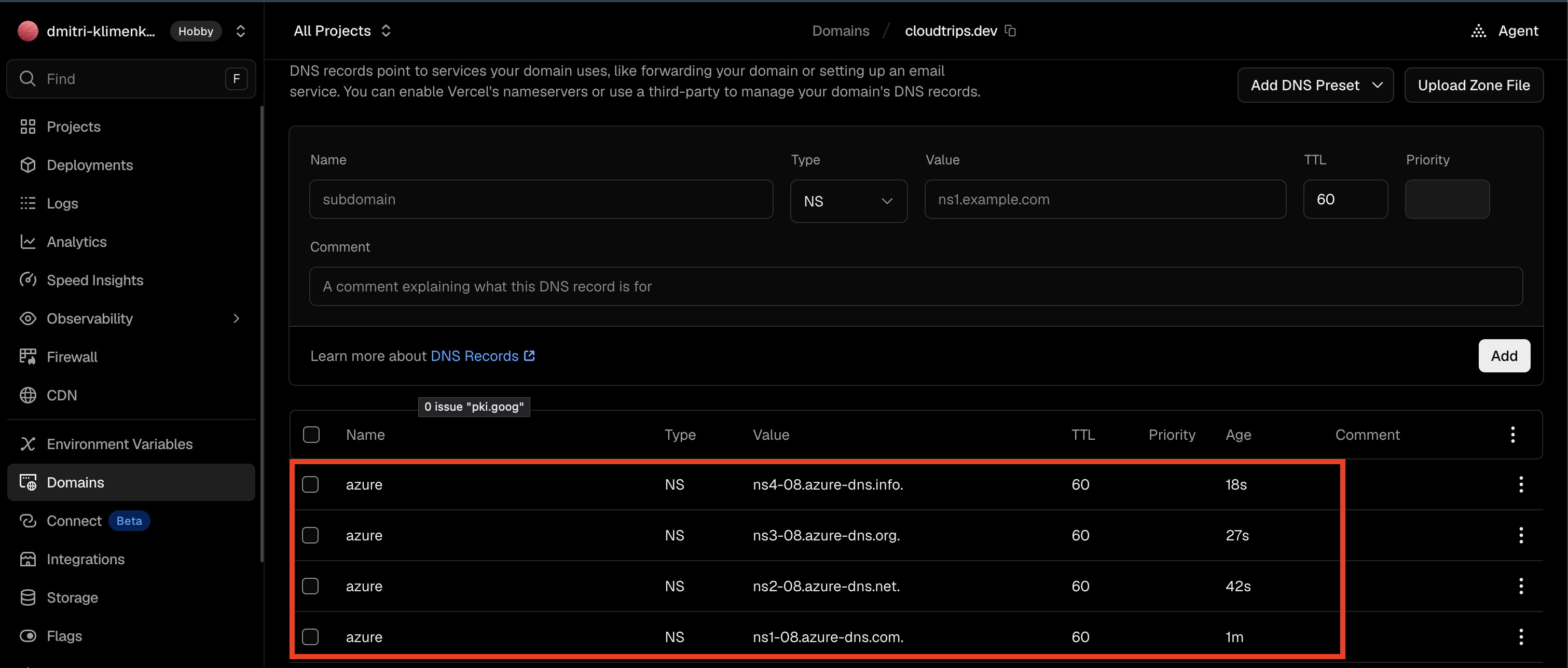The height and width of the screenshot is (668, 1568).
Task: Select the ns1-08.azure-dns.com record checkbox
Action: [x=310, y=637]
